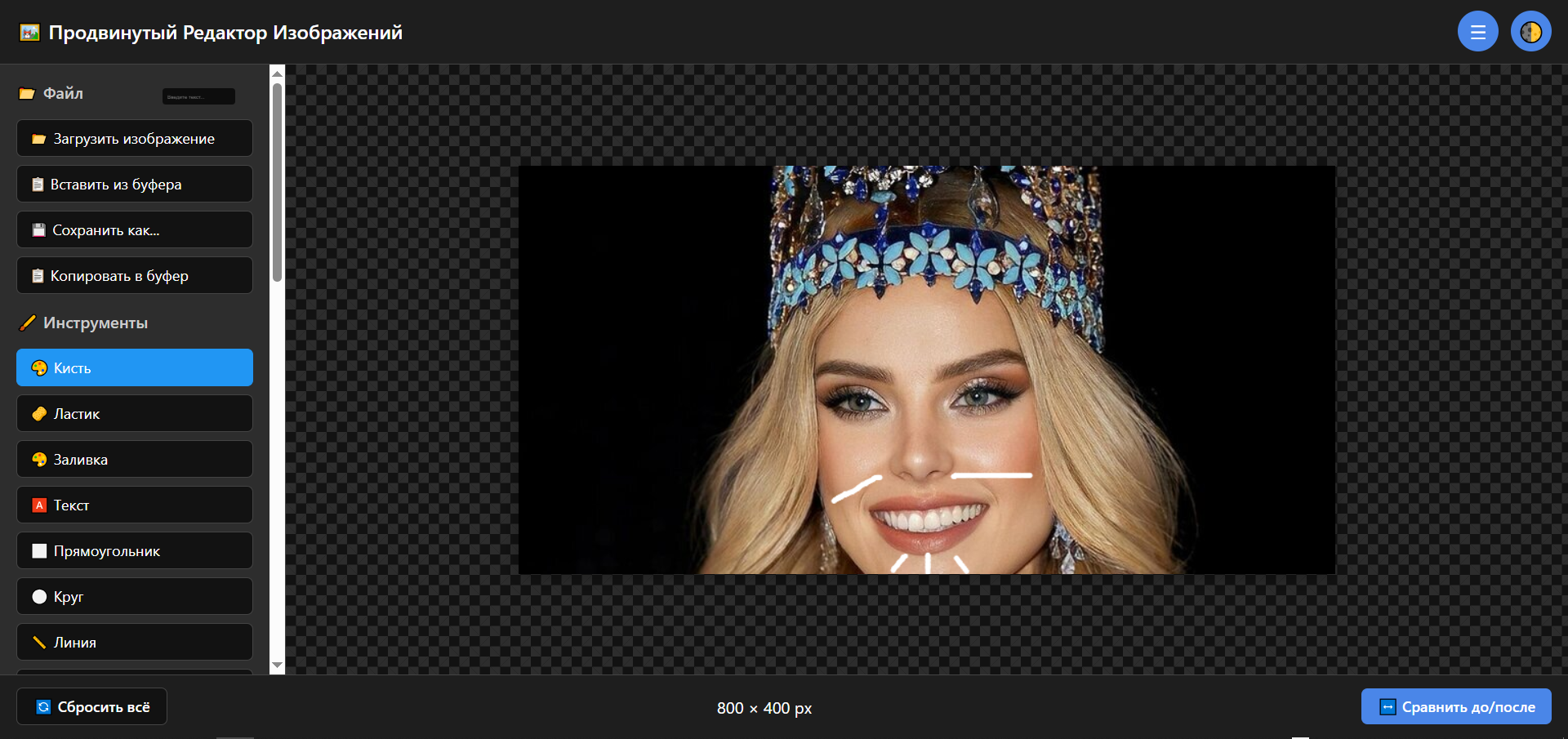1568x739 pixels.
Task: Click the sidebar scroll-down arrow
Action: click(278, 666)
